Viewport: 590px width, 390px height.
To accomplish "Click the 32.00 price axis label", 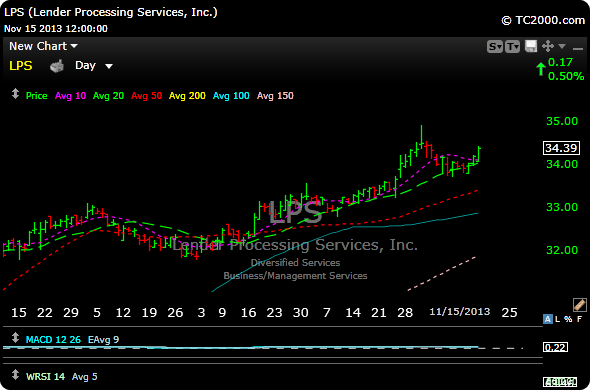I will [x=562, y=250].
